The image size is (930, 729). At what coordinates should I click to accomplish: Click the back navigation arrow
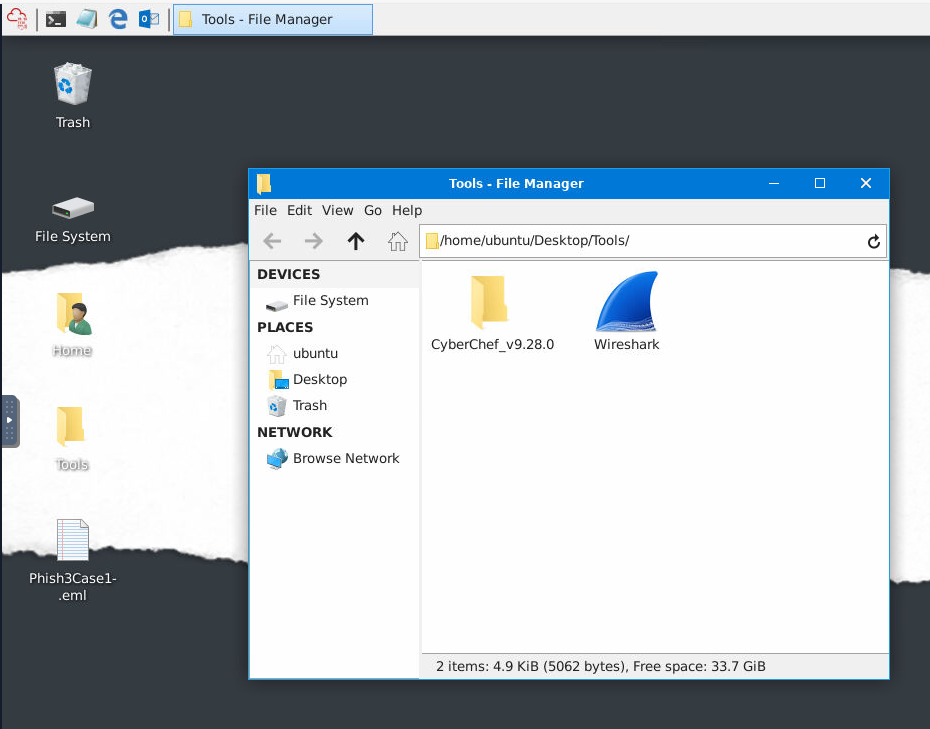pos(272,241)
